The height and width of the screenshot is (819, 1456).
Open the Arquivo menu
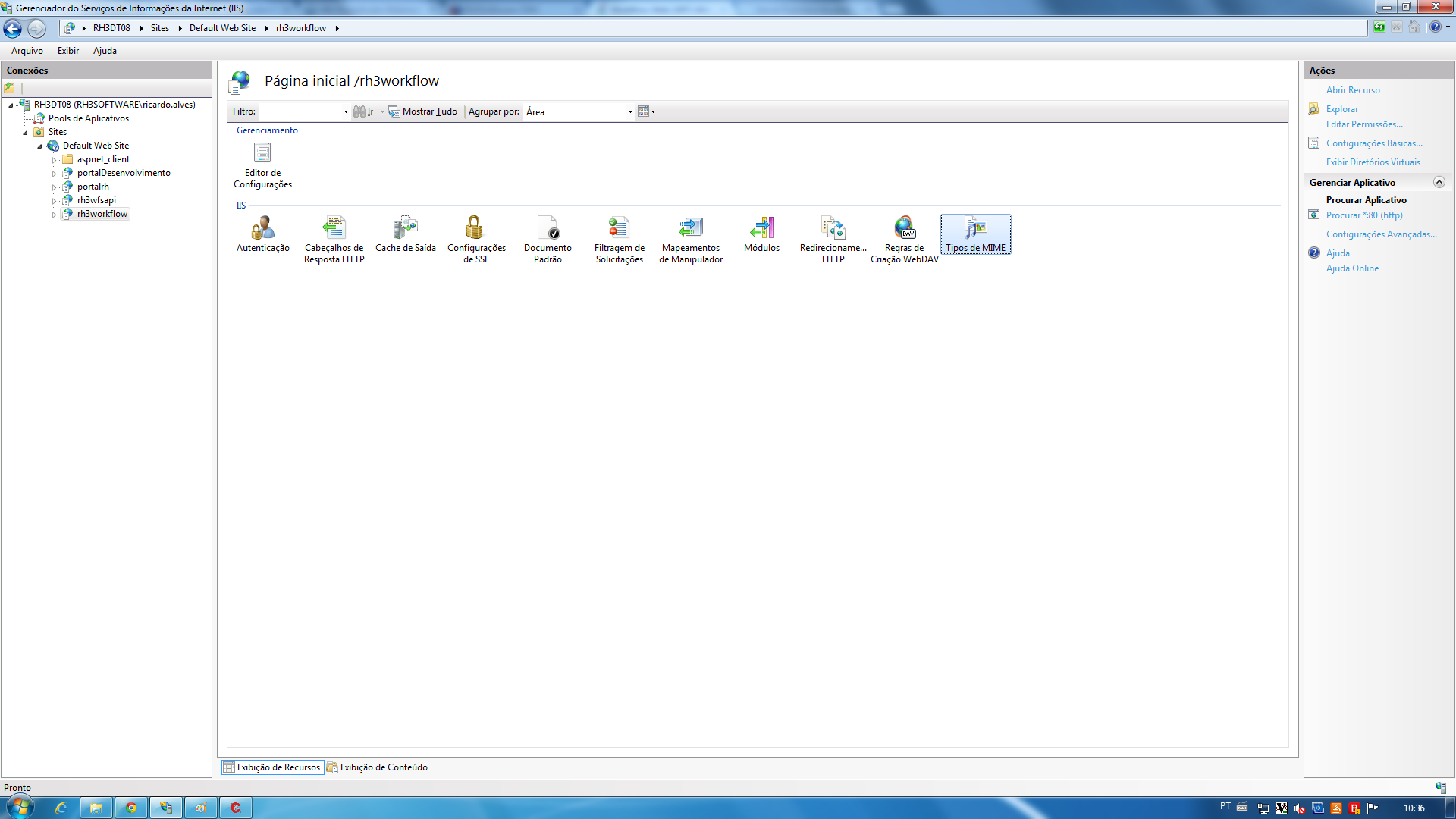coord(27,51)
